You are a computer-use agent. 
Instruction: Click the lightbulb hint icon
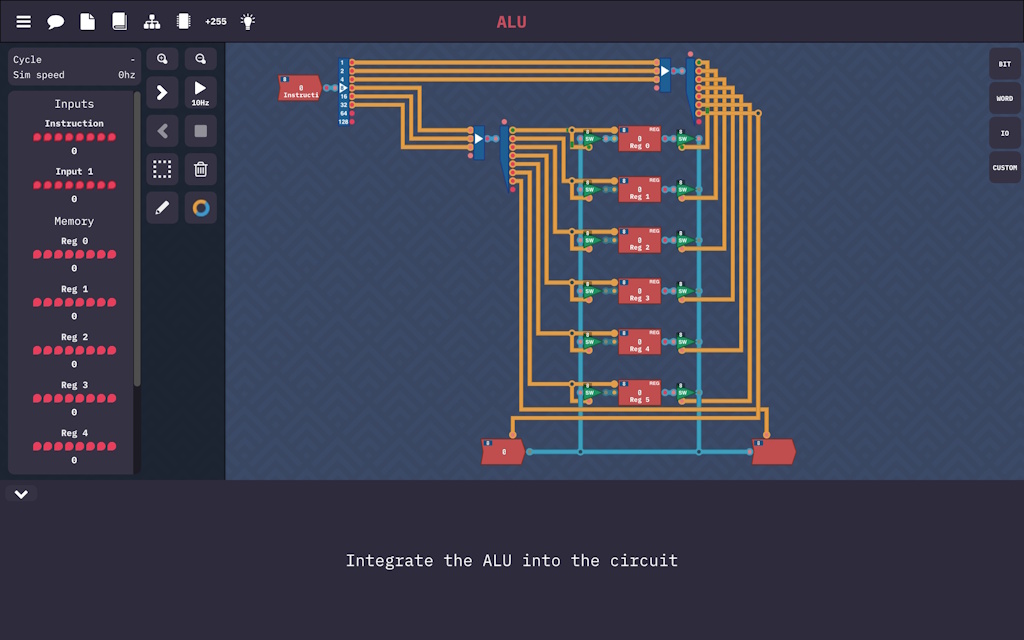(248, 22)
